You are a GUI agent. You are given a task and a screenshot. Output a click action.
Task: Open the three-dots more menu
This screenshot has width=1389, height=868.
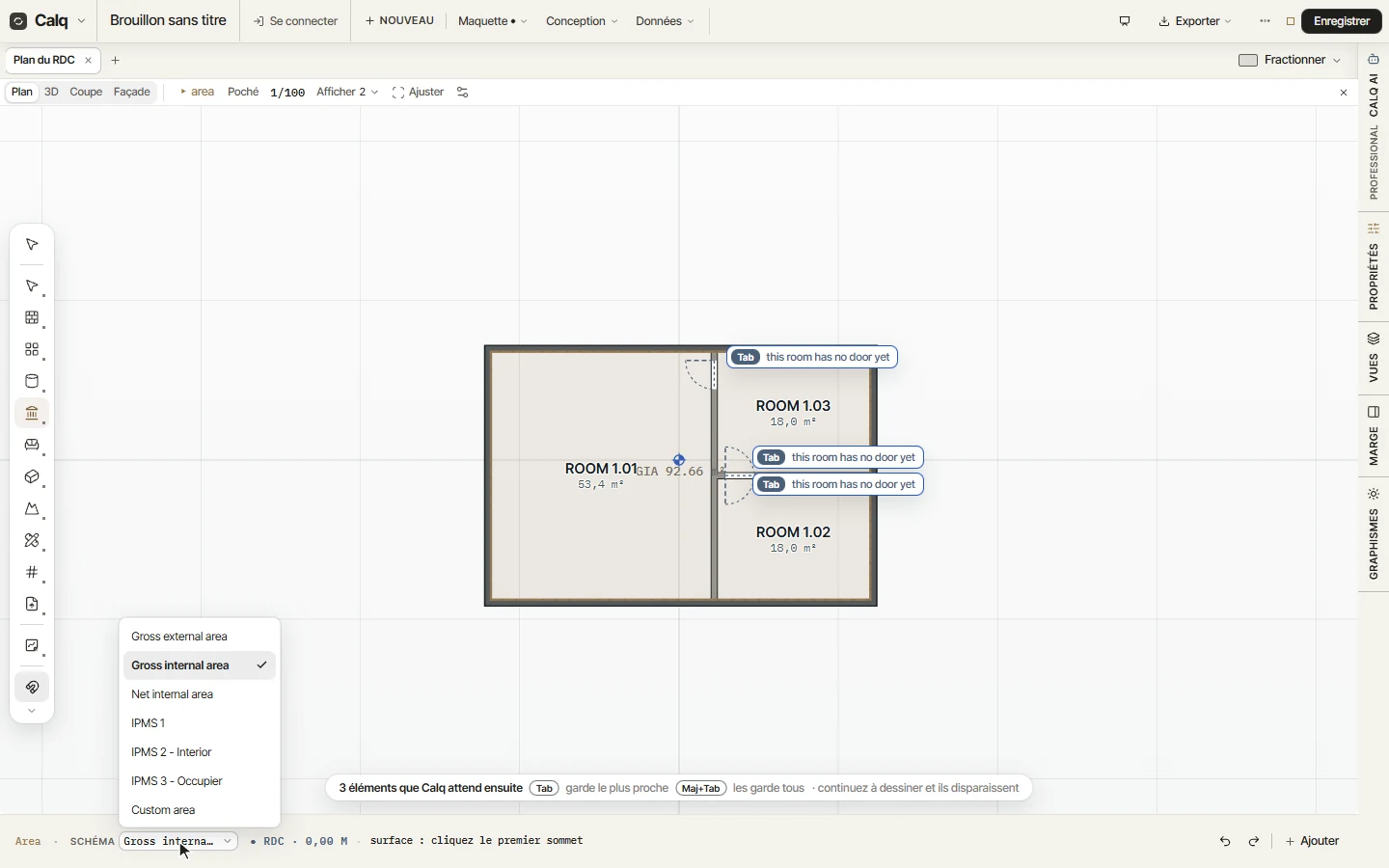1266,21
